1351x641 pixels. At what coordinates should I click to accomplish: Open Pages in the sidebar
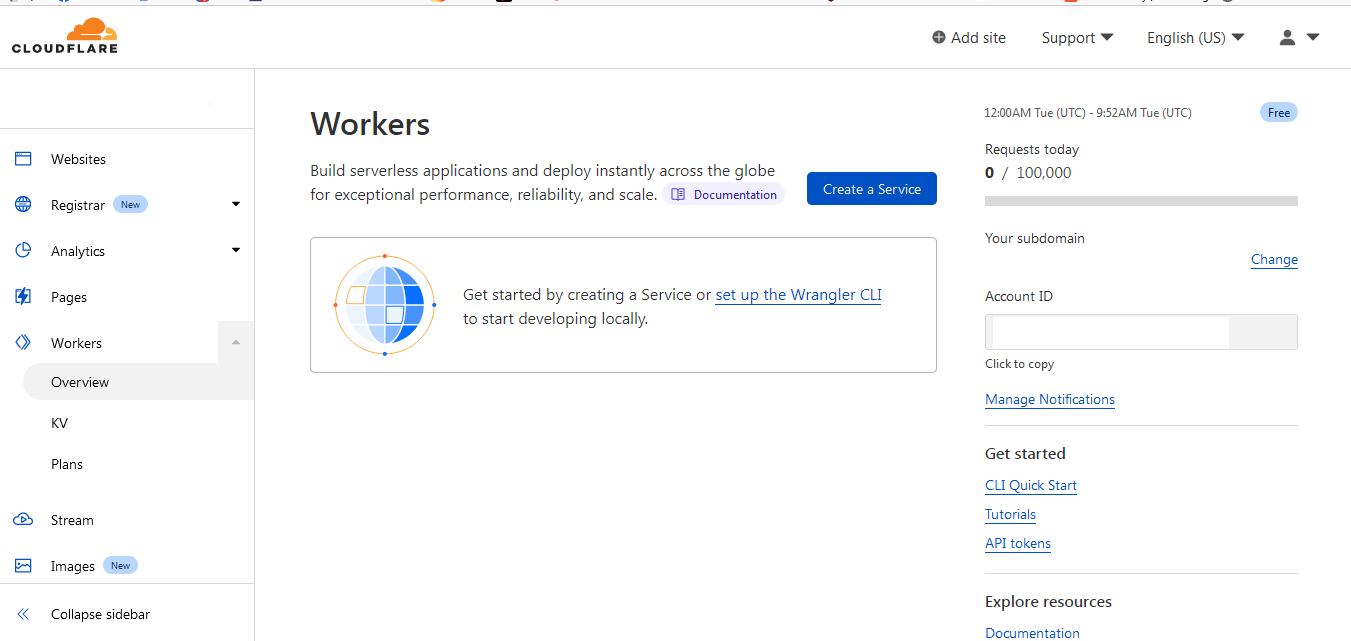click(x=69, y=297)
